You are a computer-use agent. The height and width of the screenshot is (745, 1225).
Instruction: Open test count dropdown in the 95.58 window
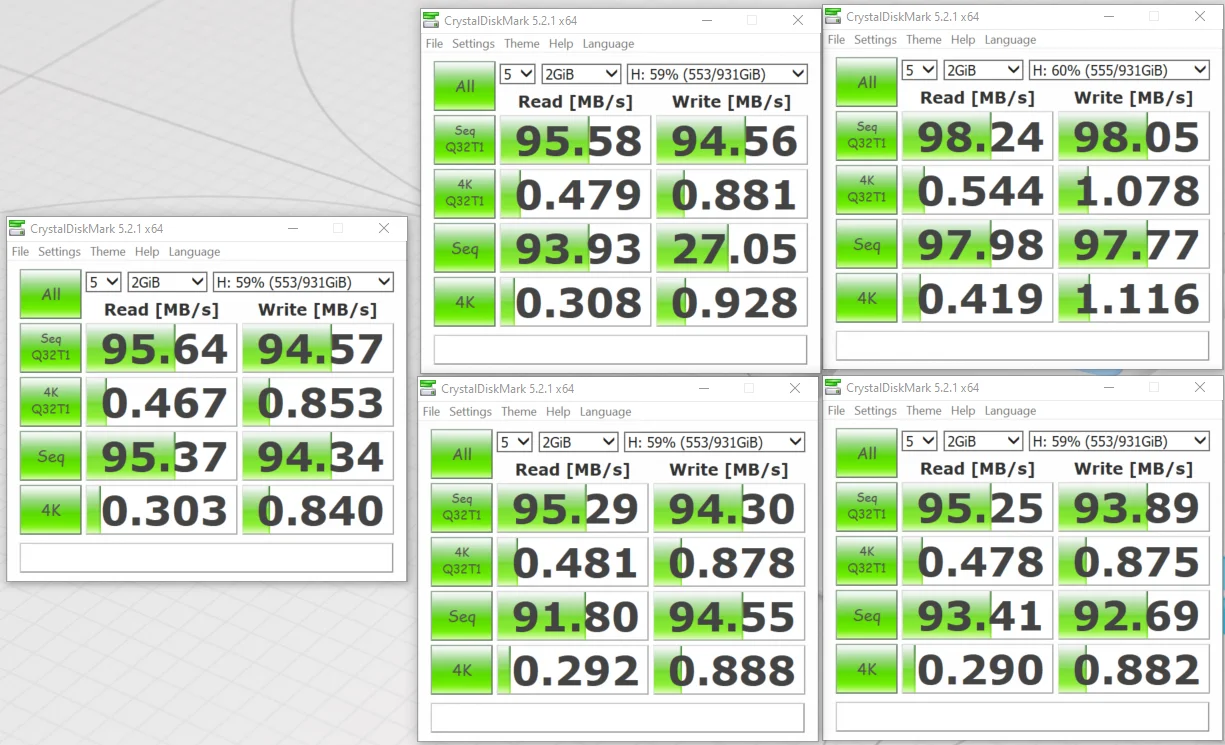tap(518, 74)
